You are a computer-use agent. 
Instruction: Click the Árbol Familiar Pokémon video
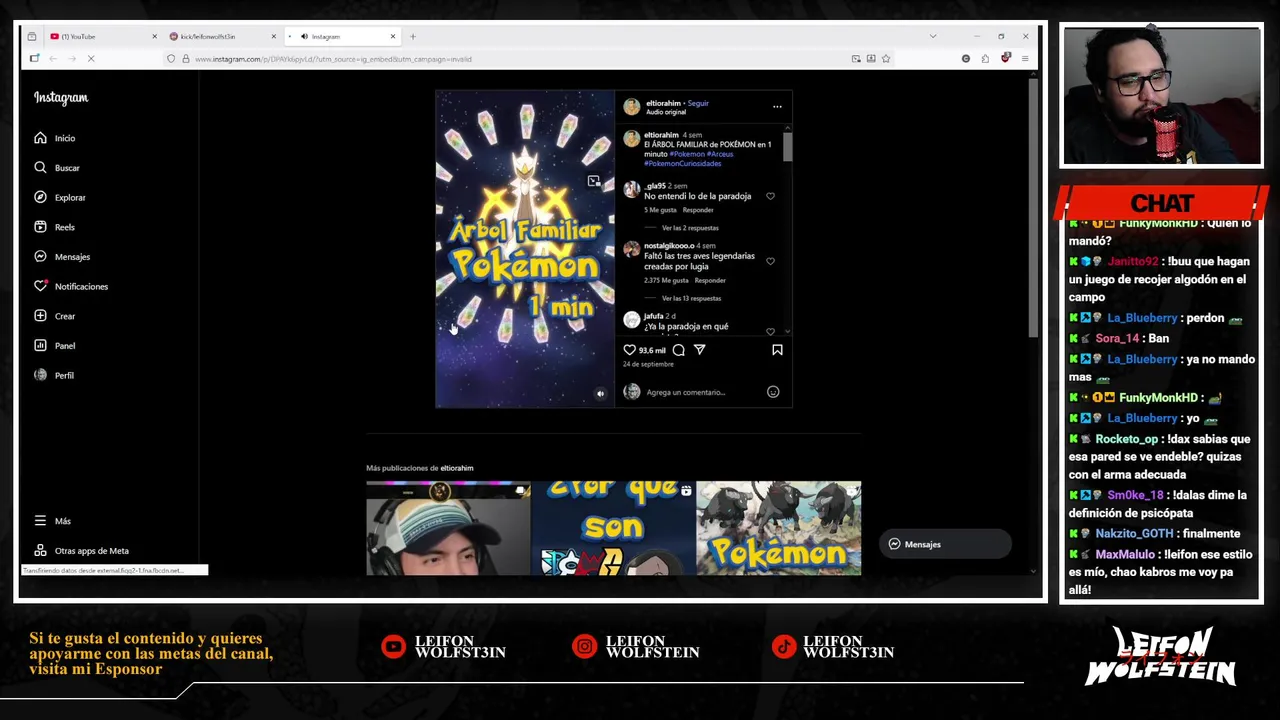pos(524,249)
